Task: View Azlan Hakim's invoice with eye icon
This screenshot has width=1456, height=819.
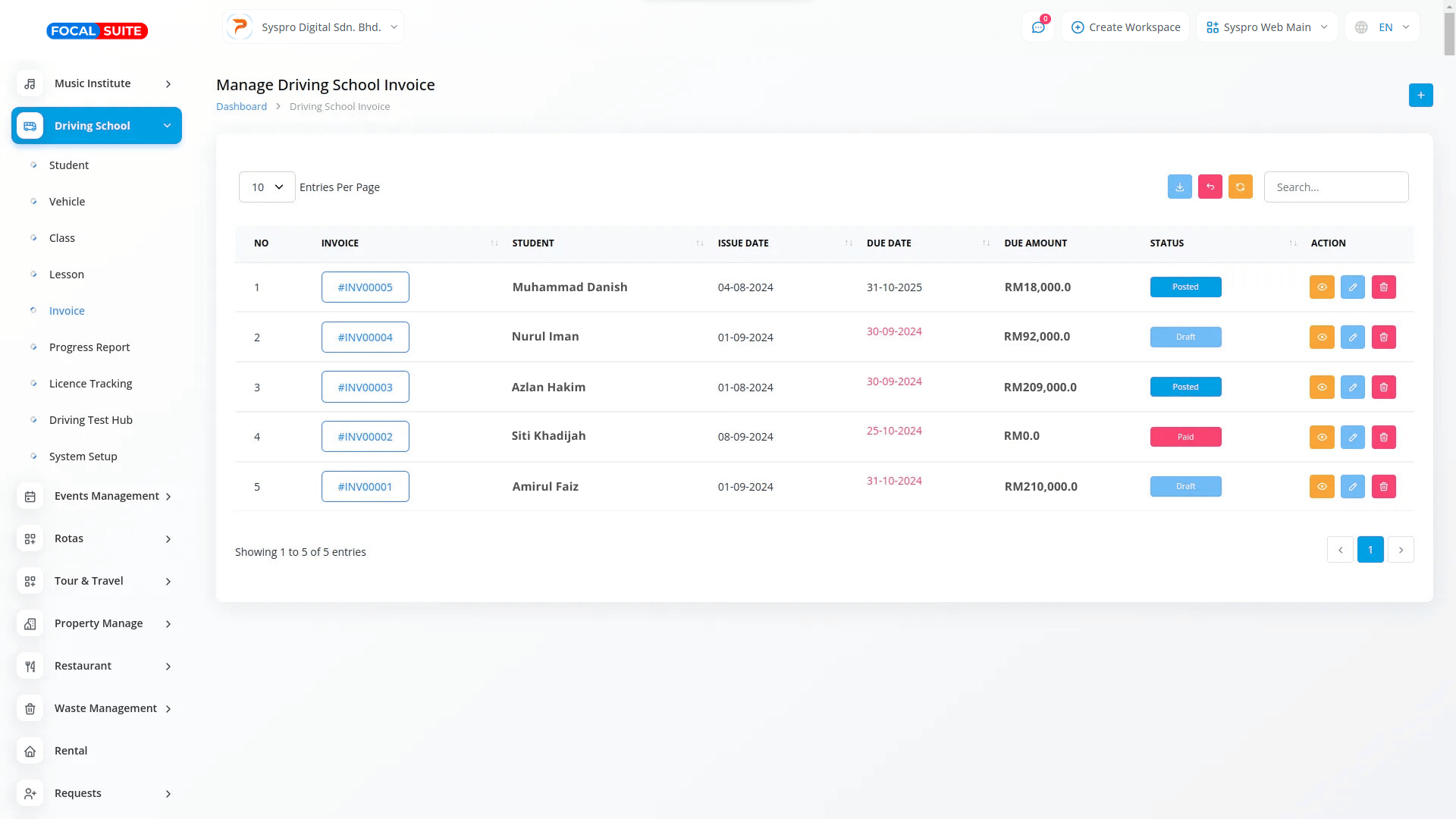Action: [x=1321, y=387]
